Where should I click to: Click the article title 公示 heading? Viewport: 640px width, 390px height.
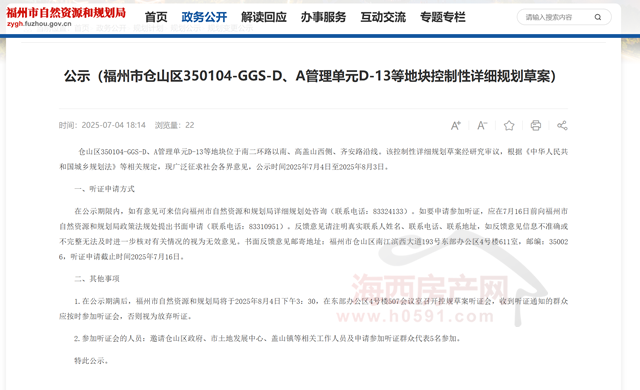[310, 76]
